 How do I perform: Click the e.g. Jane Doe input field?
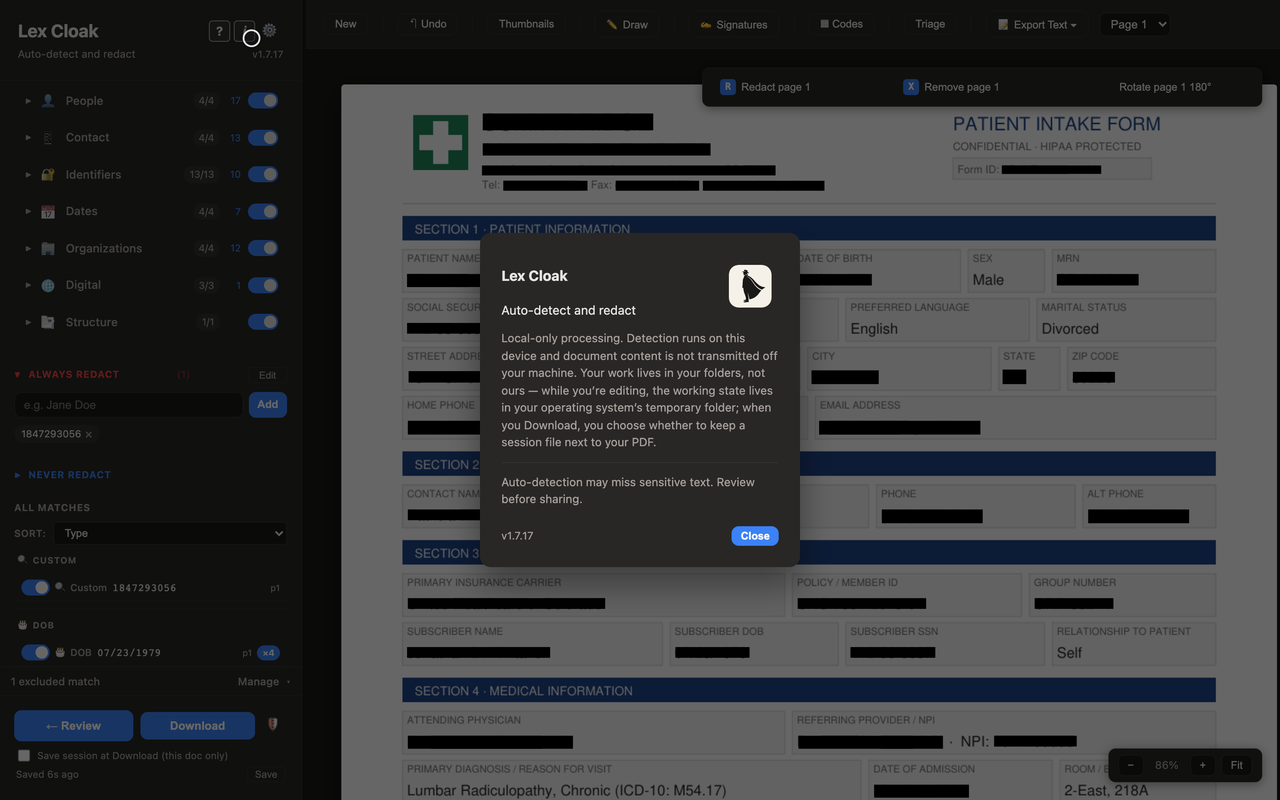[x=129, y=405]
